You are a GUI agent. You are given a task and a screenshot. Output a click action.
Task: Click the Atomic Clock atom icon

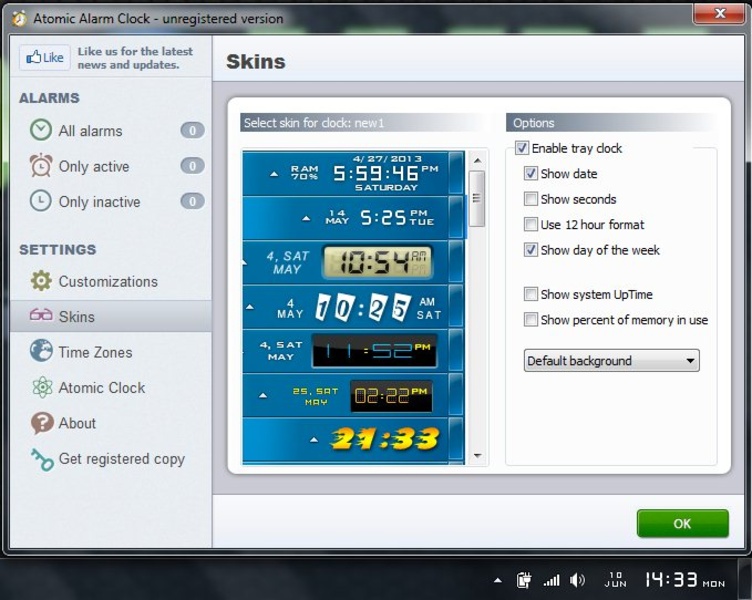tap(42, 387)
